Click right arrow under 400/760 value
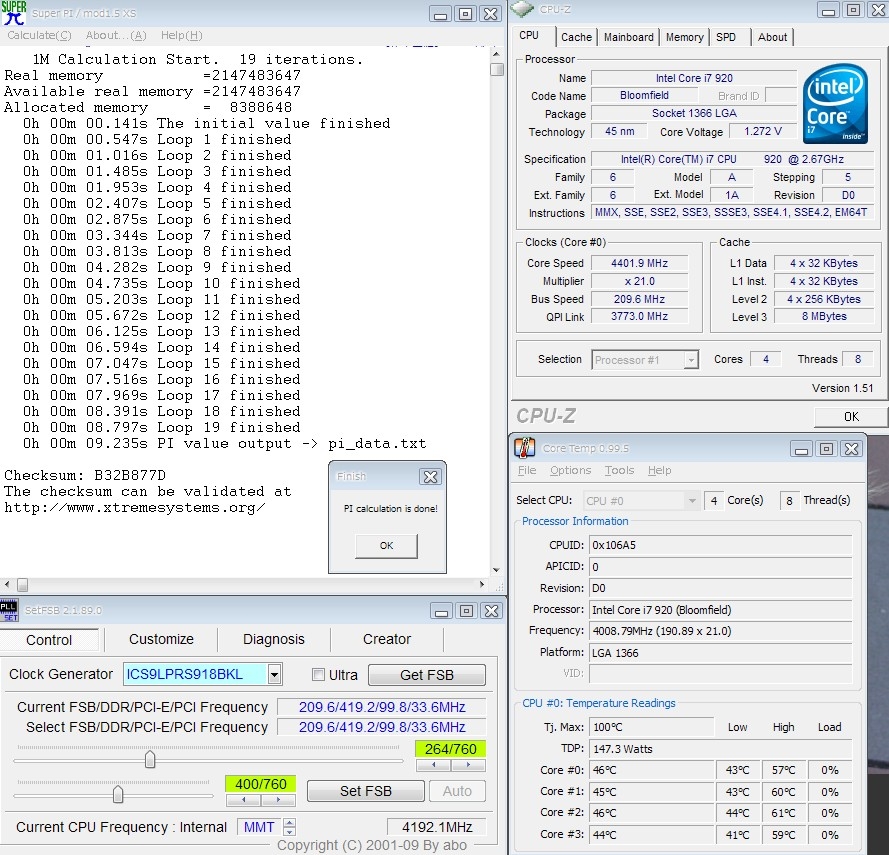 coord(278,800)
